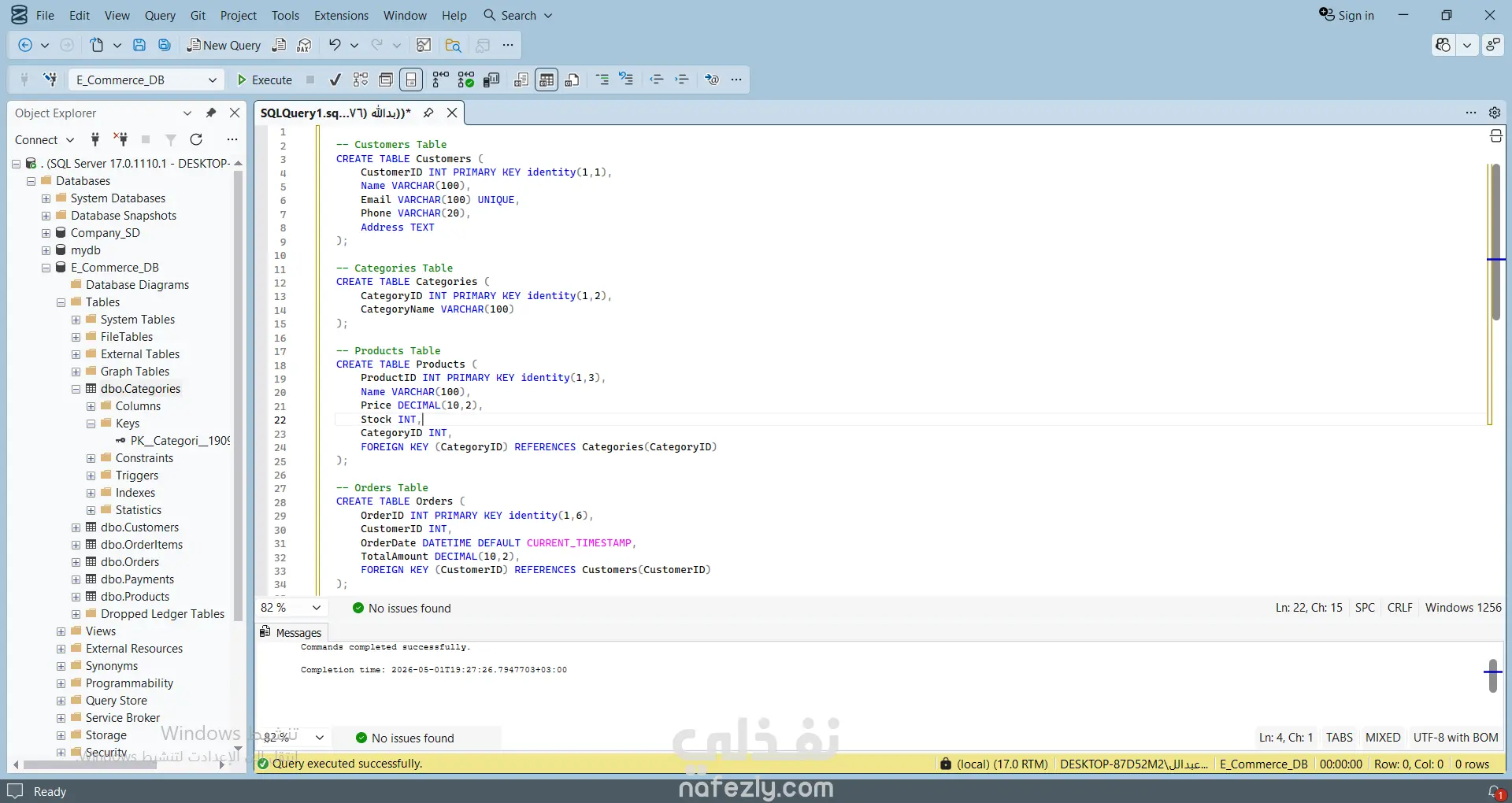Click Object Explorer filter funnel icon

coord(171,139)
